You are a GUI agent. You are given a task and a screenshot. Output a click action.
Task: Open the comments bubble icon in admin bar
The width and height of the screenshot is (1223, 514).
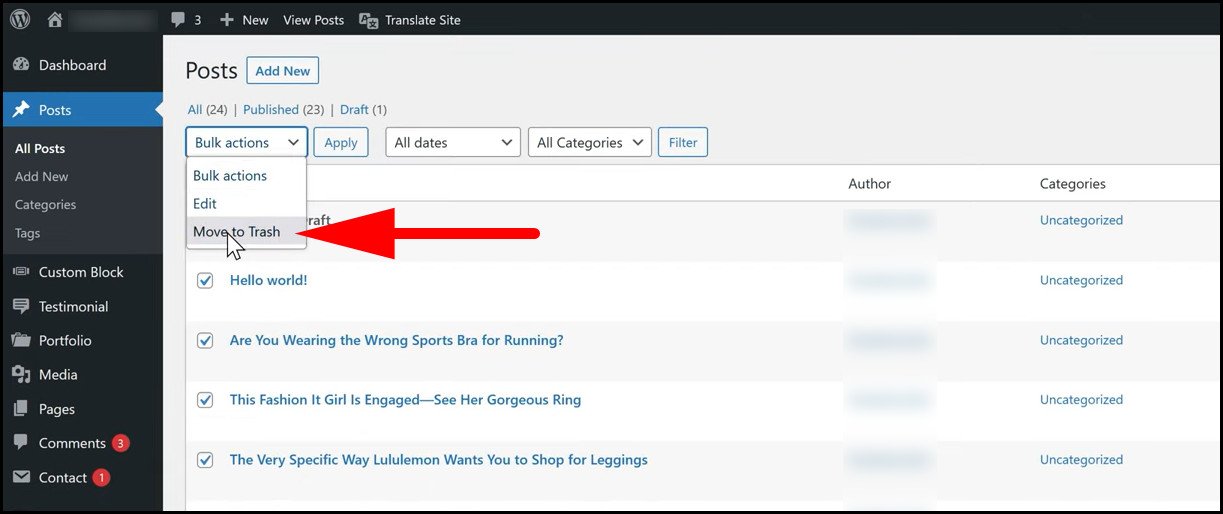(177, 20)
